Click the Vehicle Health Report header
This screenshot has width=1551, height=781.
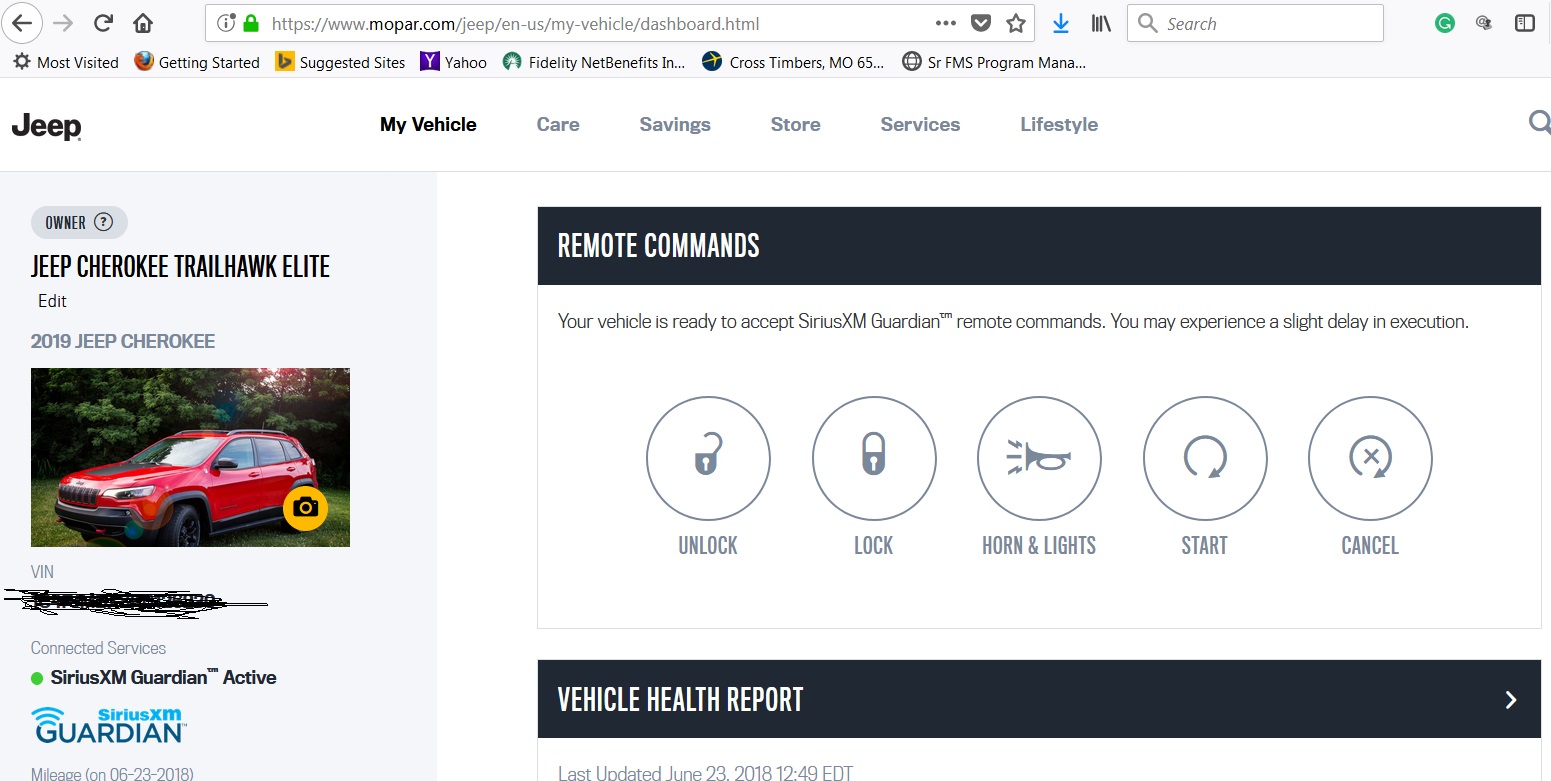coord(1039,699)
